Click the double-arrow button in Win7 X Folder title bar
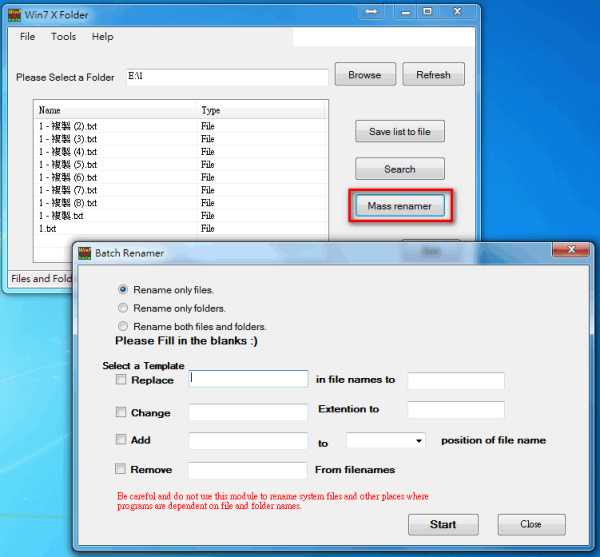The height and width of the screenshot is (557, 600). [x=371, y=11]
